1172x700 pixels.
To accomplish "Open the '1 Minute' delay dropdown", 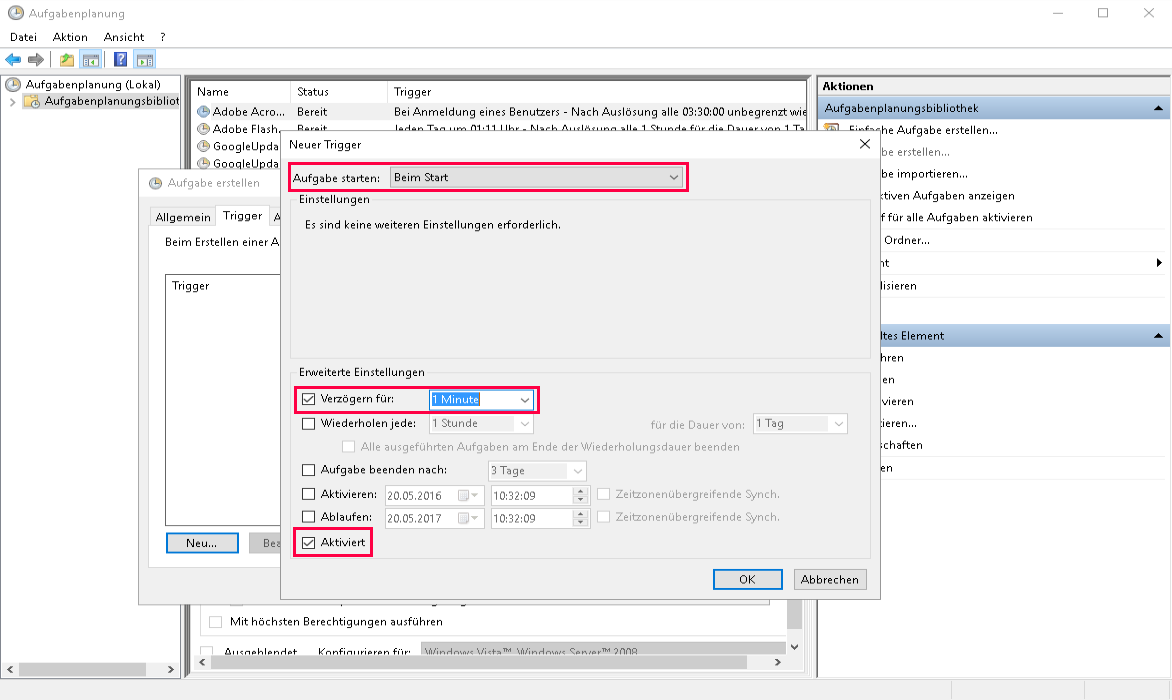I will tap(525, 400).
